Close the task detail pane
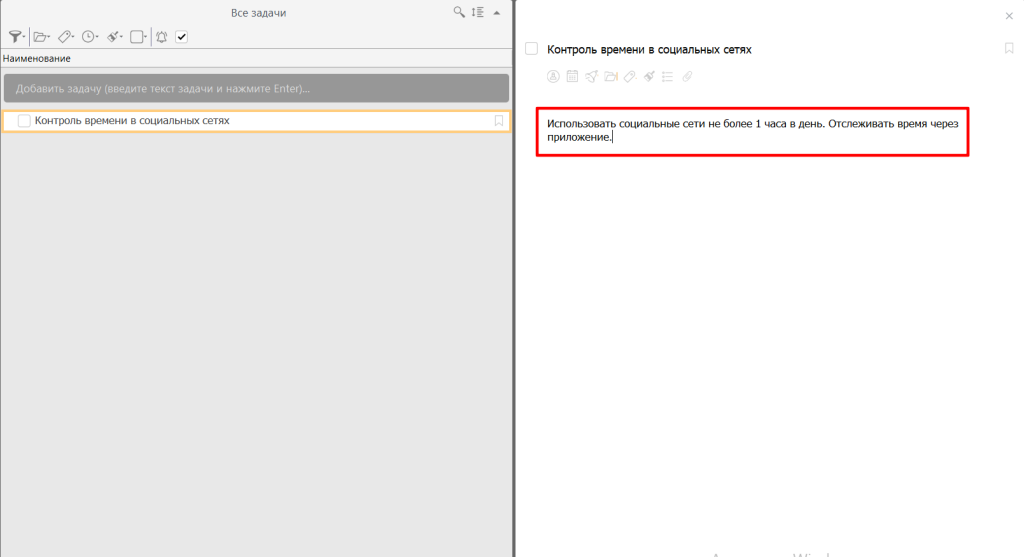 click(x=1009, y=16)
